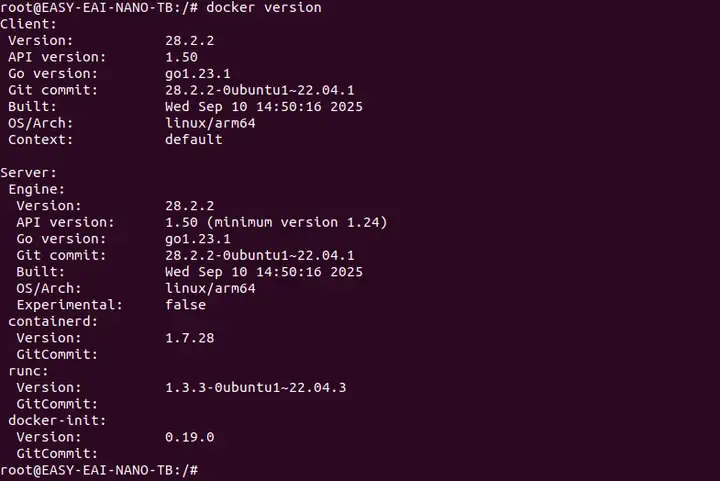Screen dimensions: 720x481
Task: Click the Server section header
Action: pyautogui.click(x=29, y=172)
